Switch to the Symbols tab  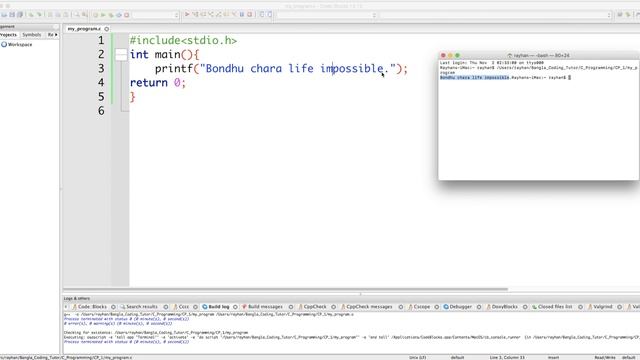pyautogui.click(x=31, y=35)
